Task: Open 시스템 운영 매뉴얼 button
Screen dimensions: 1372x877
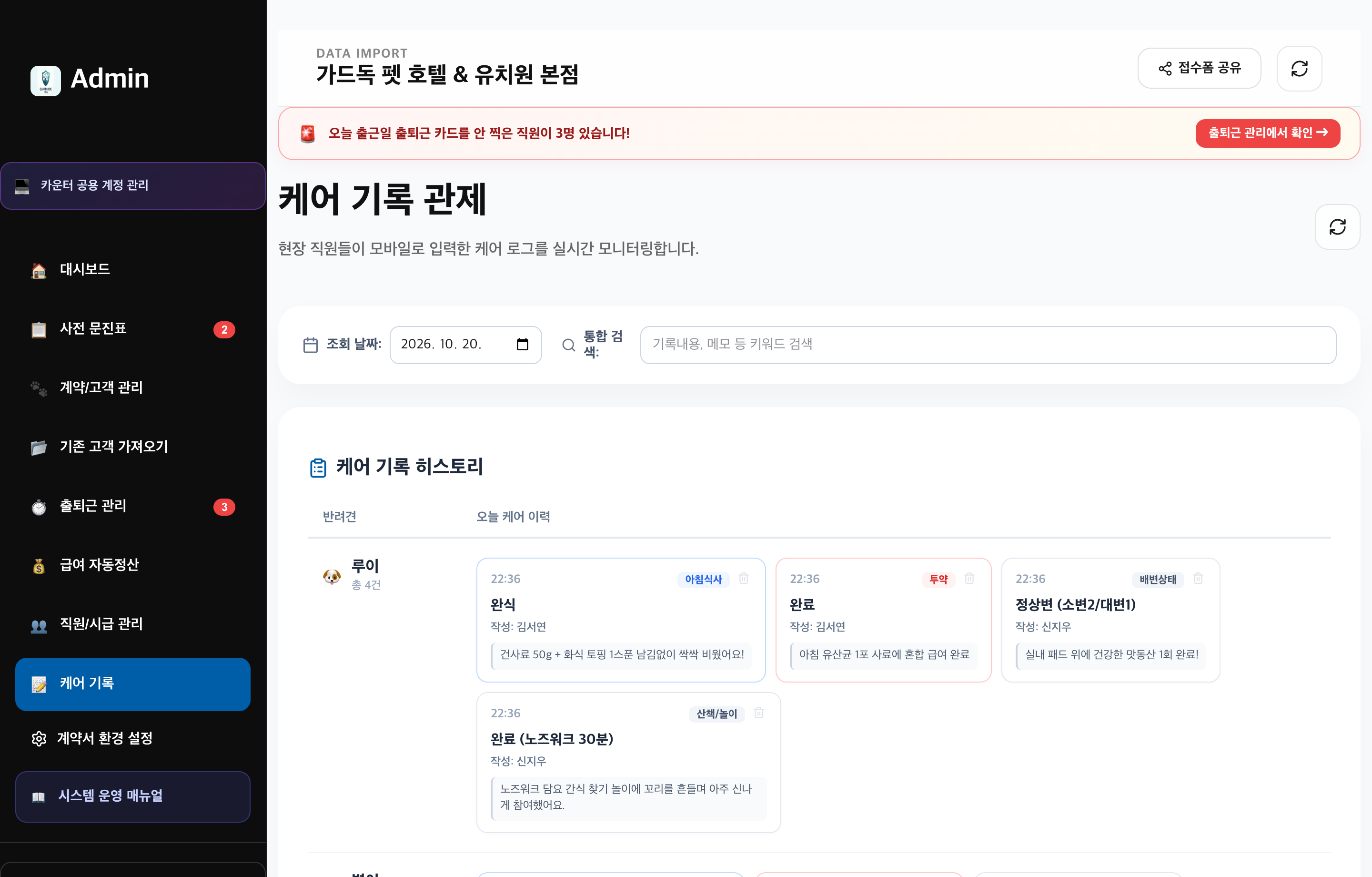Action: click(x=133, y=796)
